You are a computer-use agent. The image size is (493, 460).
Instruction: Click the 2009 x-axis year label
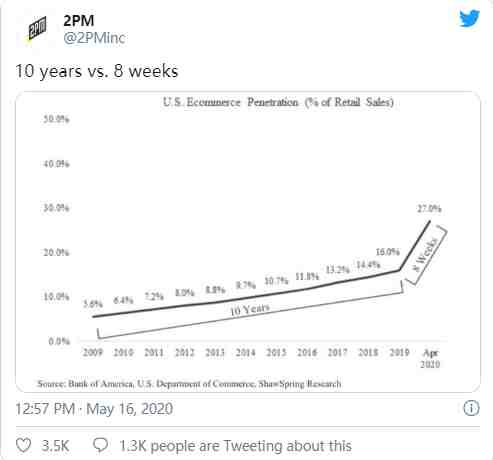93,352
